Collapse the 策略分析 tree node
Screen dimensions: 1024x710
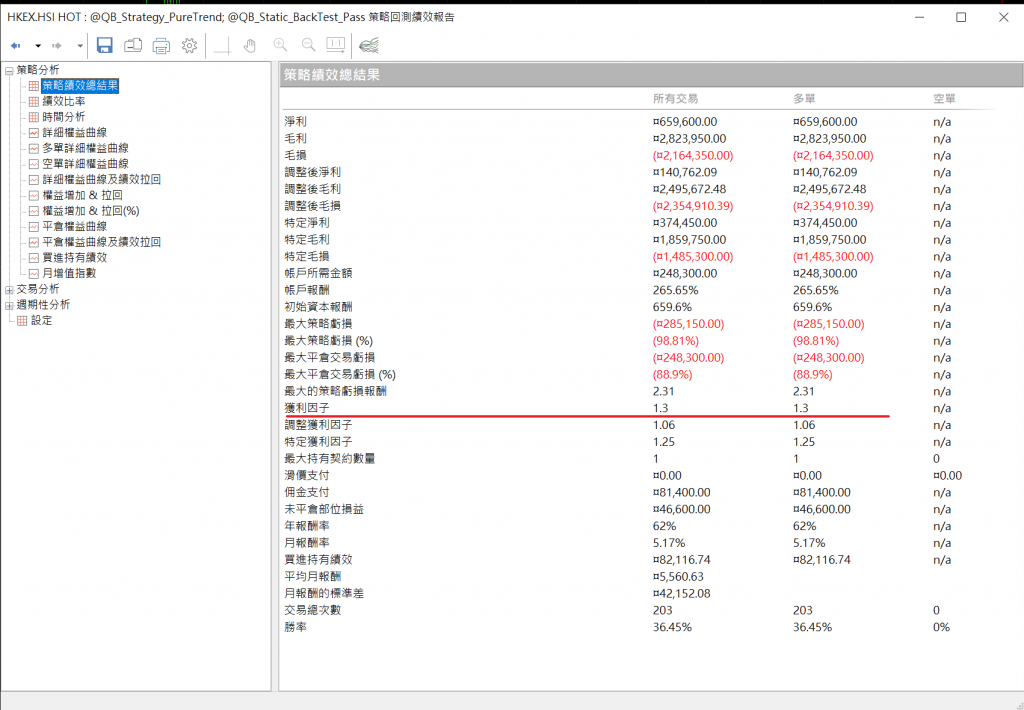[9, 70]
